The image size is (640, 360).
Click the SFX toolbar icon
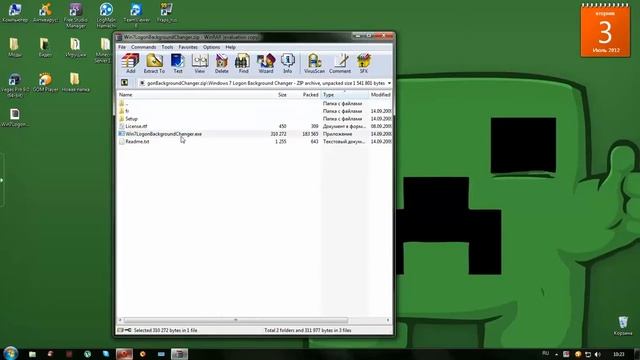click(x=363, y=63)
